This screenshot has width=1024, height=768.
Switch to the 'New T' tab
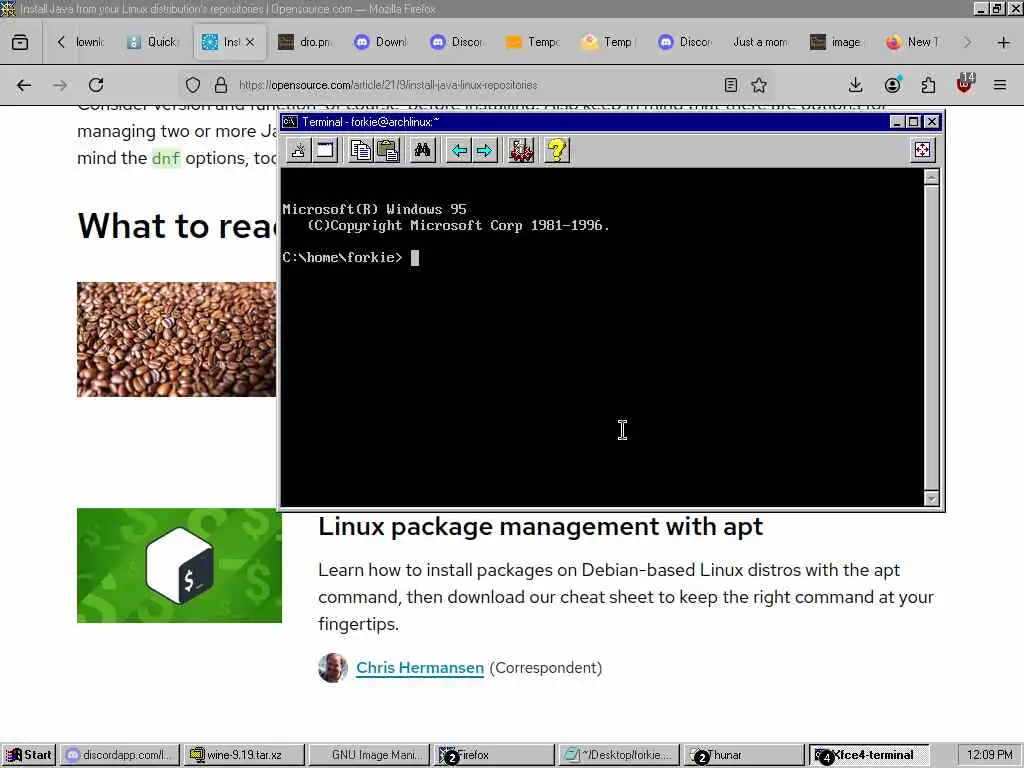913,42
